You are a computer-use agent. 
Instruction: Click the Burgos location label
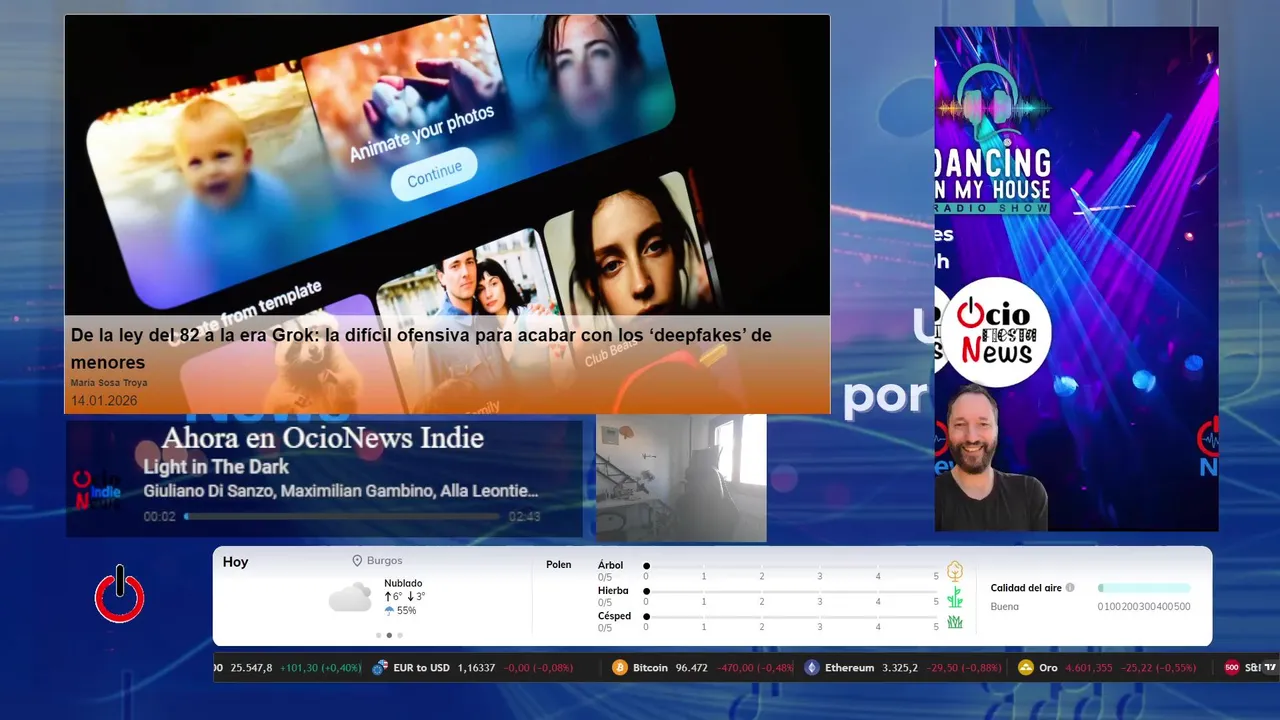point(385,561)
